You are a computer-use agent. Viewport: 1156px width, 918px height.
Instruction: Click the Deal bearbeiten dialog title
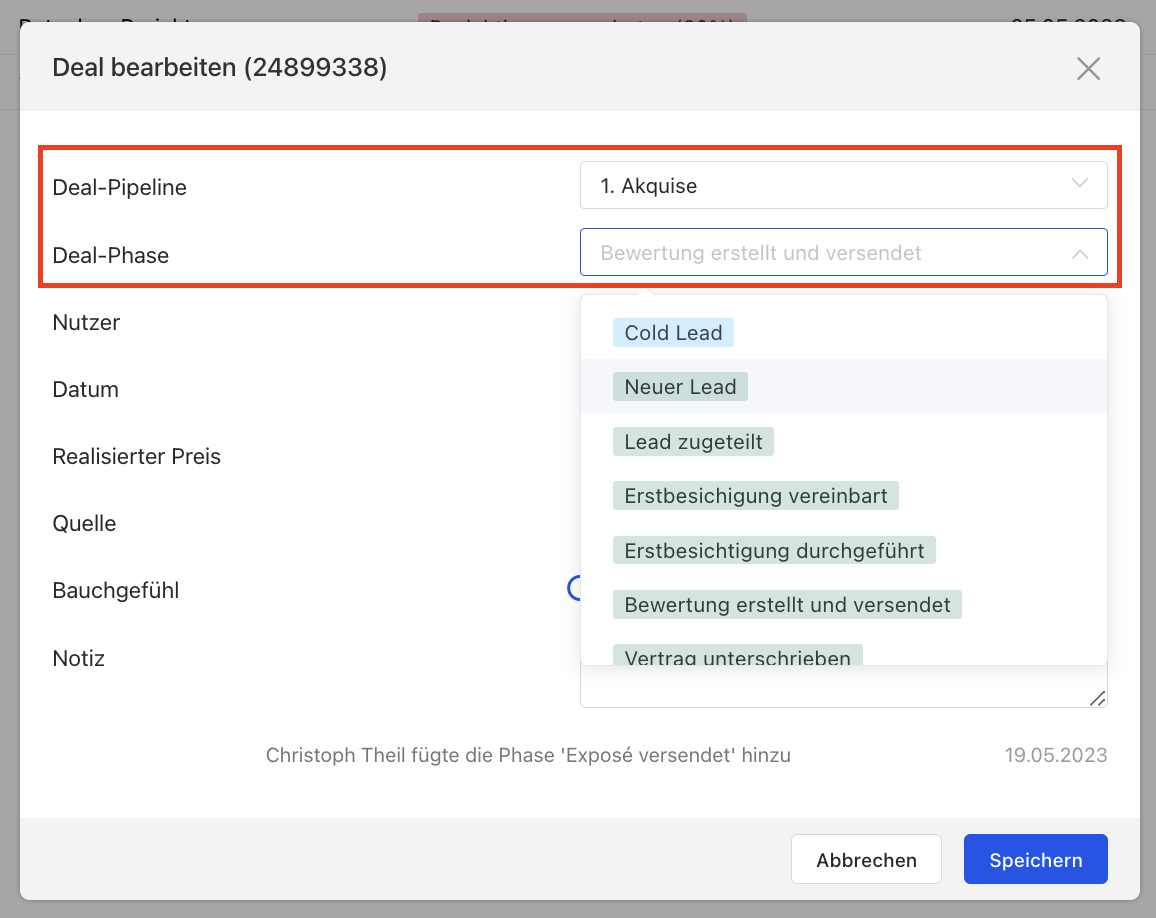coord(219,67)
